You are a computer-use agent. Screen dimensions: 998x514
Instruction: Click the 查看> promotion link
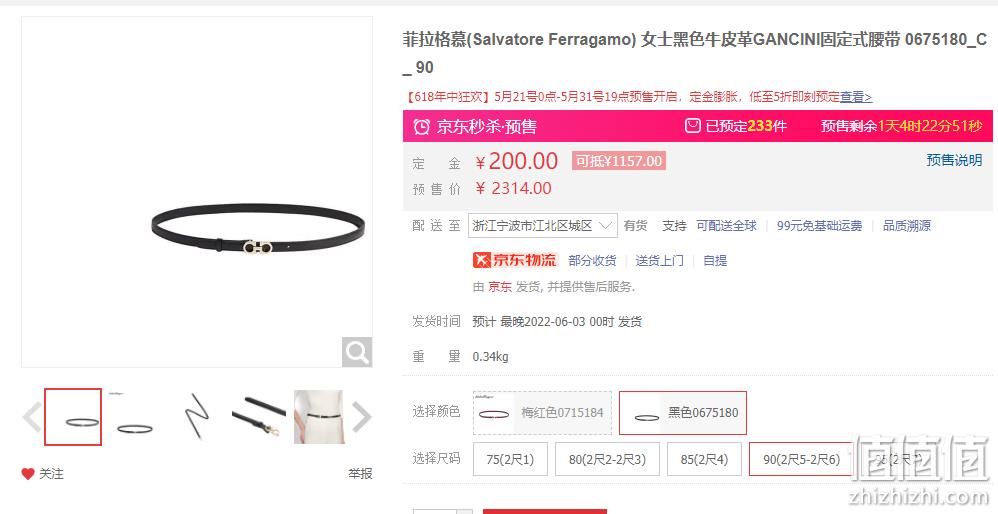856,97
